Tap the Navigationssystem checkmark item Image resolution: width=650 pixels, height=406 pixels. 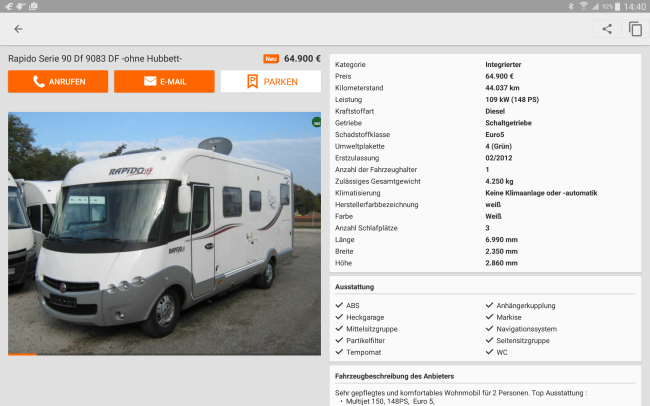521,329
